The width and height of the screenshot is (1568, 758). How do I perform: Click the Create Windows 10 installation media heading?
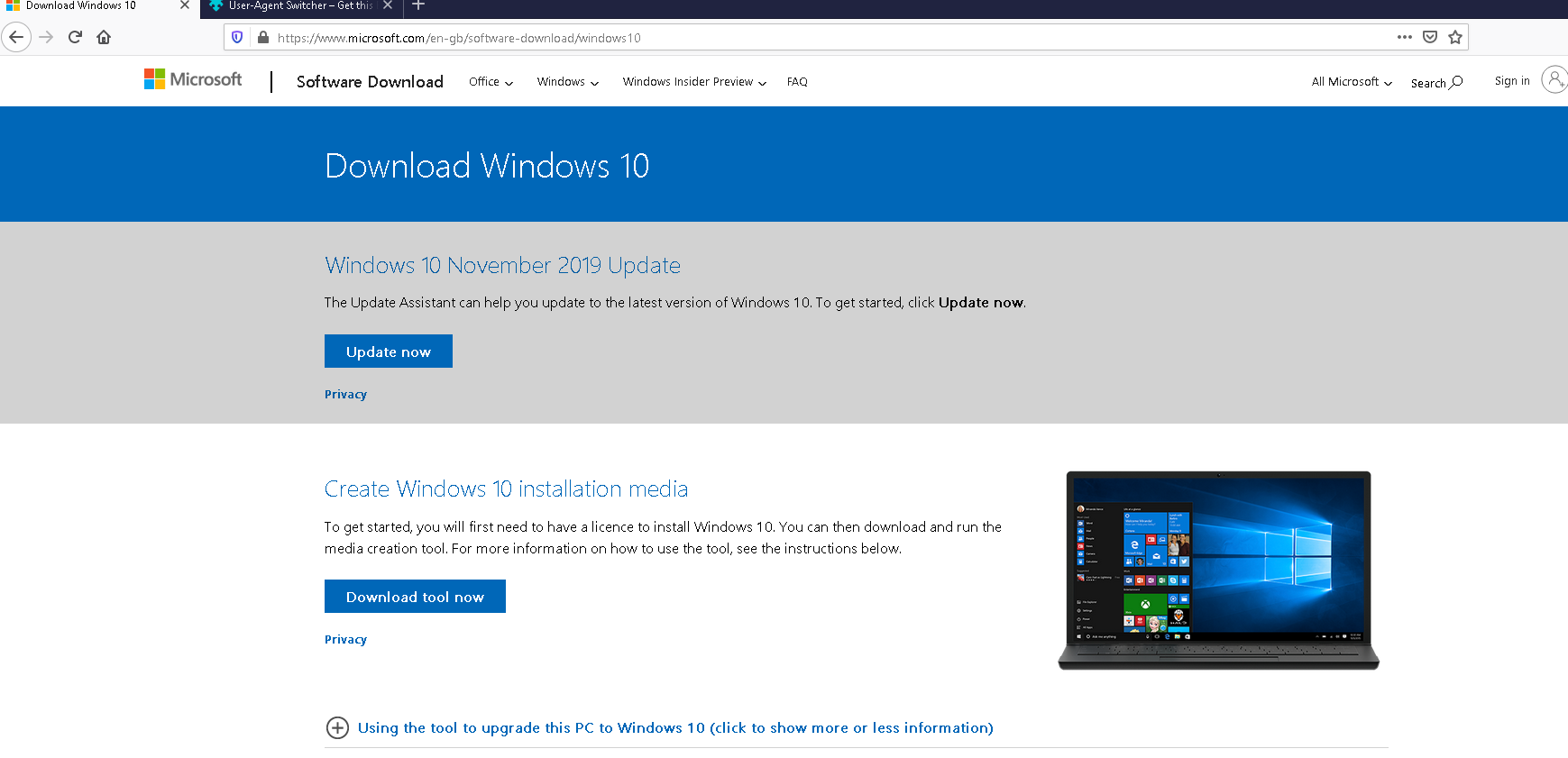(506, 489)
